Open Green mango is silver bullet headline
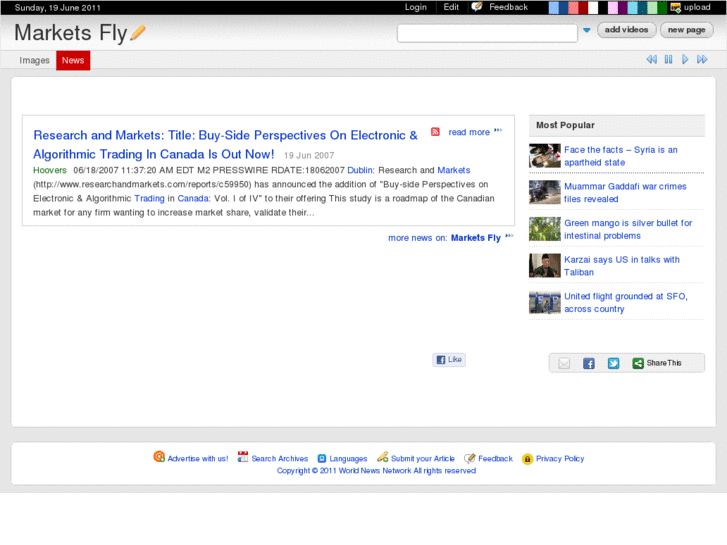 pyautogui.click(x=628, y=229)
